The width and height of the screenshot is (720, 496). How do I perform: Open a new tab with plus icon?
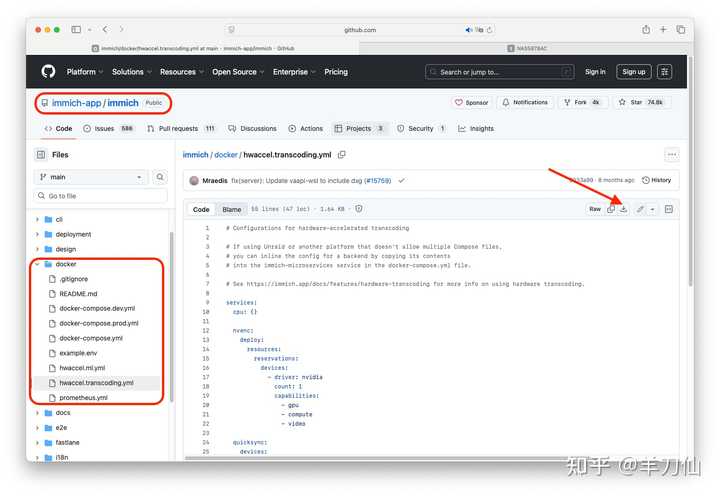point(663,29)
